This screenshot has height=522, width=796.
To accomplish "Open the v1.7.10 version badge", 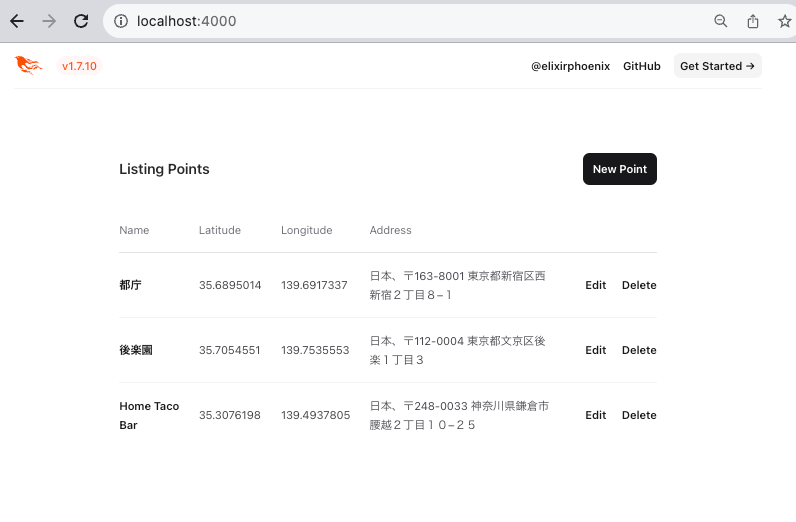I will [x=79, y=66].
